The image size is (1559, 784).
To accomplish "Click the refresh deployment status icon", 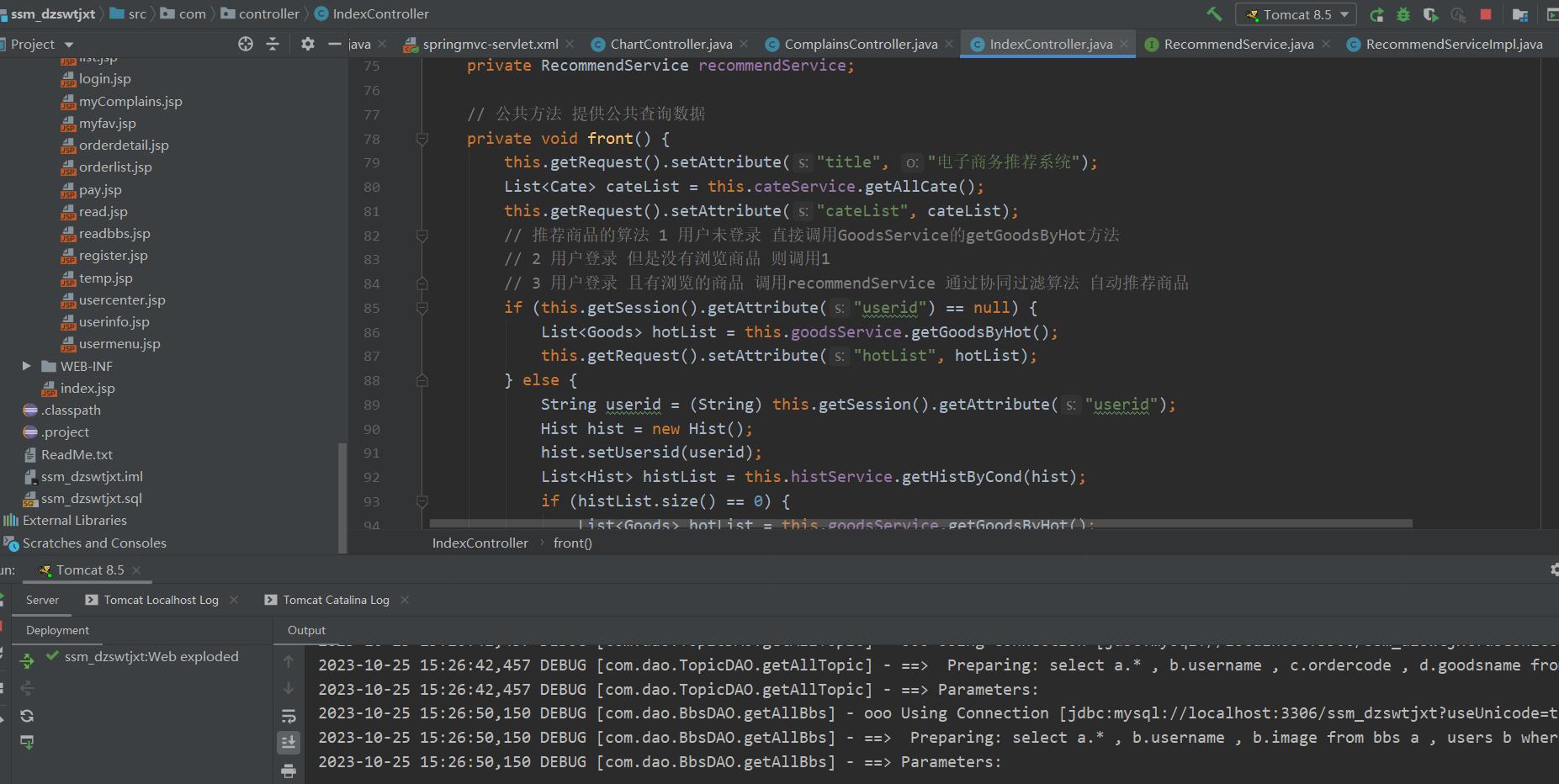I will click(x=27, y=716).
